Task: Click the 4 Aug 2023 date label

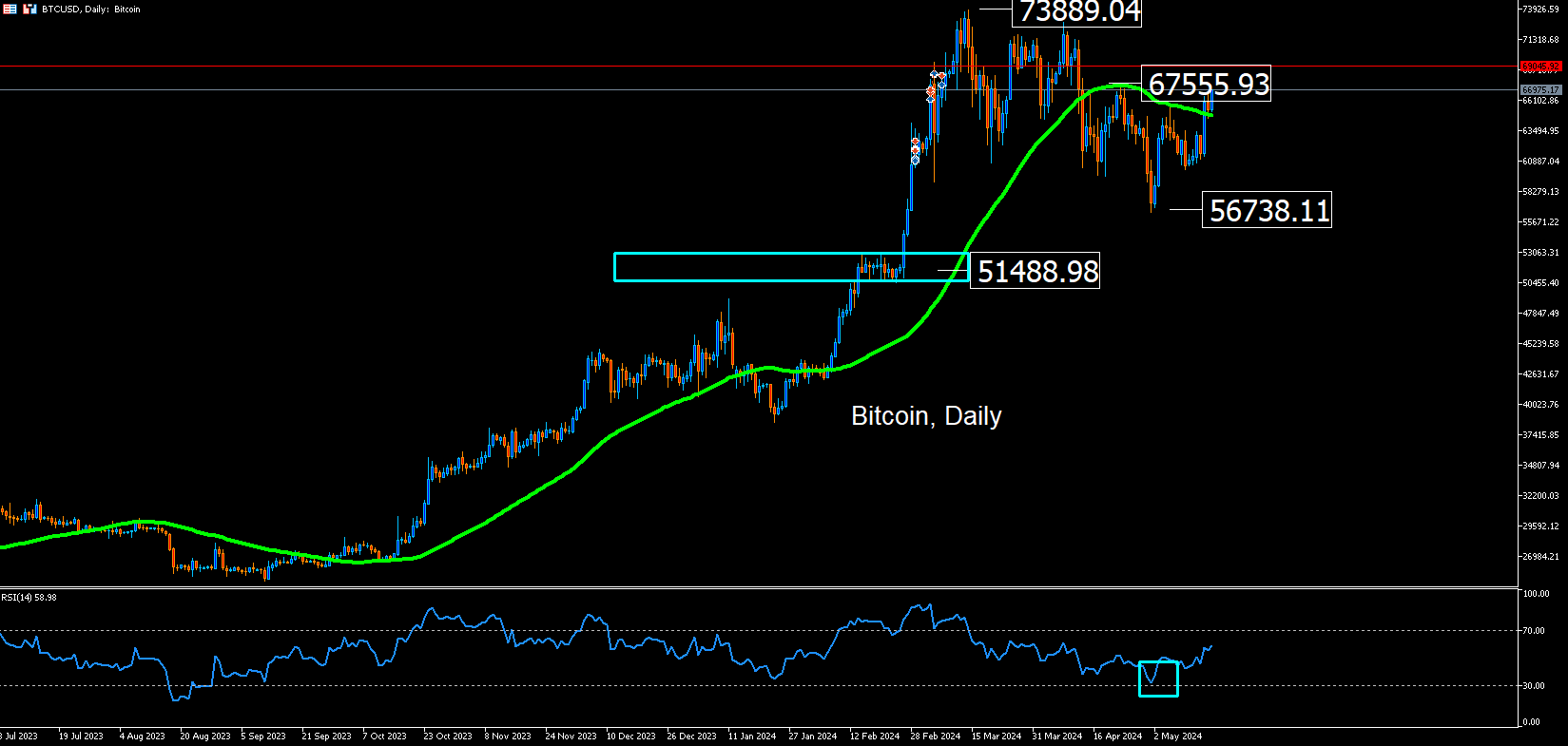Action: pos(142,736)
